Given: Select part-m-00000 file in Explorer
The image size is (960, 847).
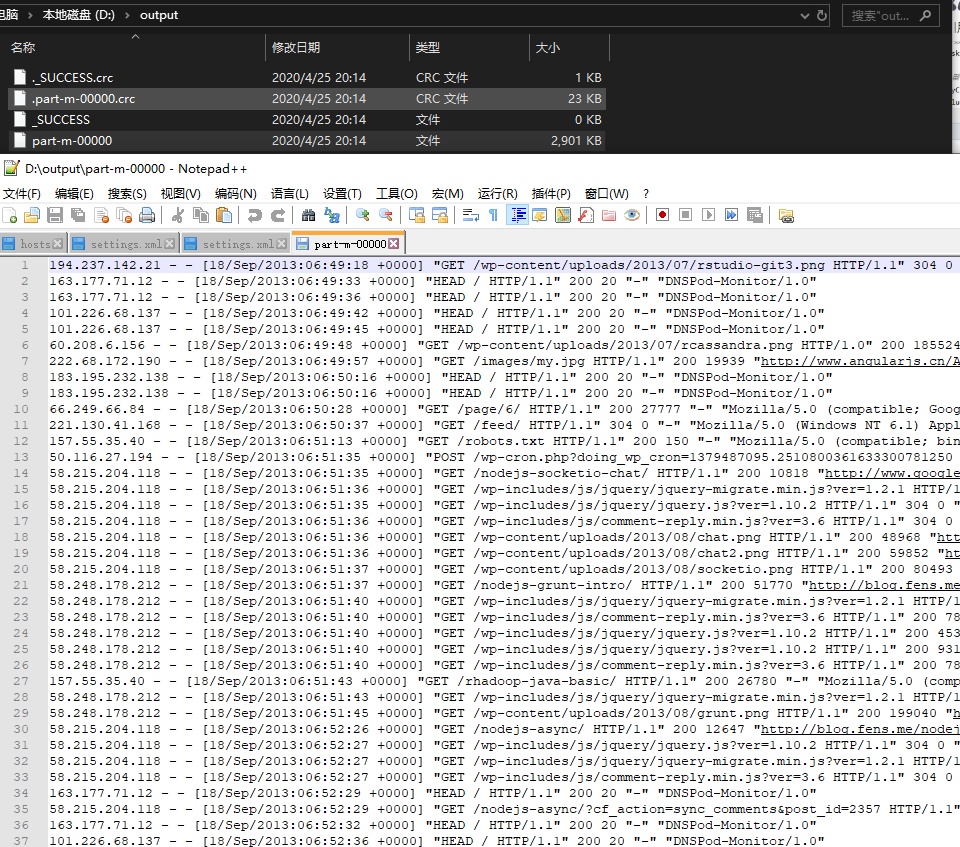Looking at the screenshot, I should (307, 140).
